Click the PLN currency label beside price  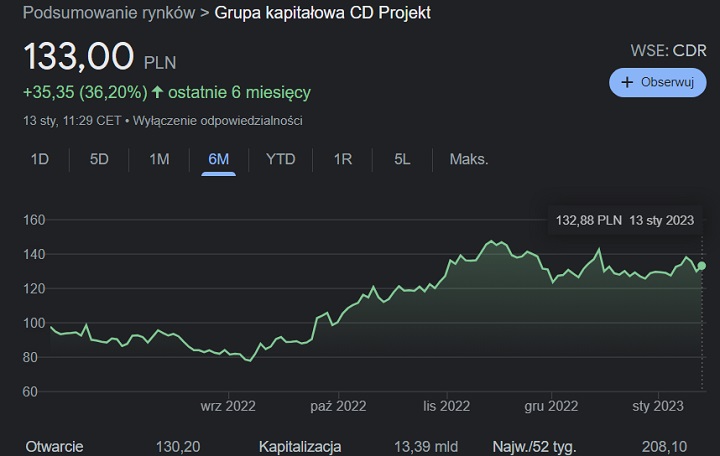coord(160,63)
